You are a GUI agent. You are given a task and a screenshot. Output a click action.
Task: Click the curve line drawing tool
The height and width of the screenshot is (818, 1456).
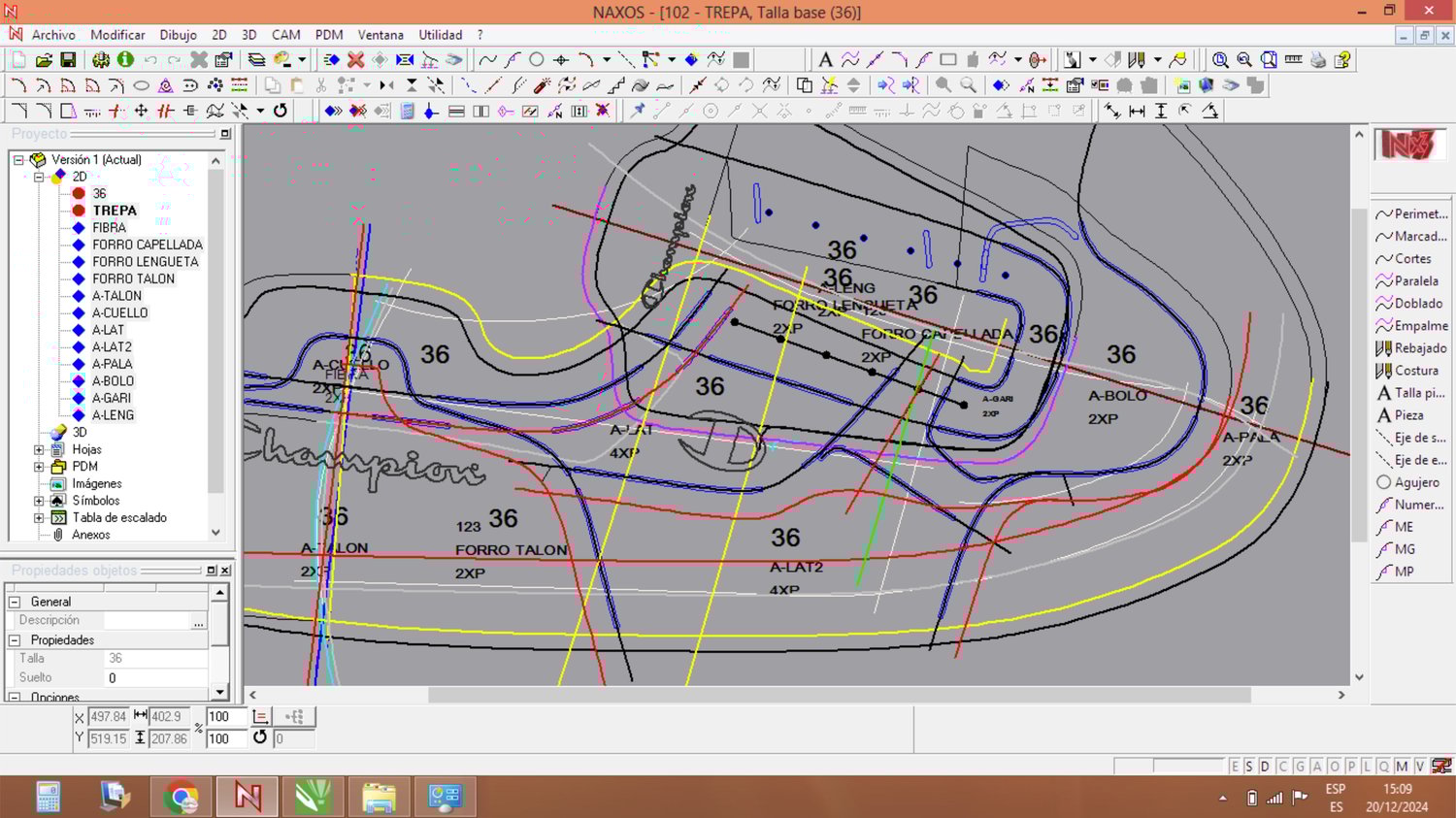pos(487,60)
